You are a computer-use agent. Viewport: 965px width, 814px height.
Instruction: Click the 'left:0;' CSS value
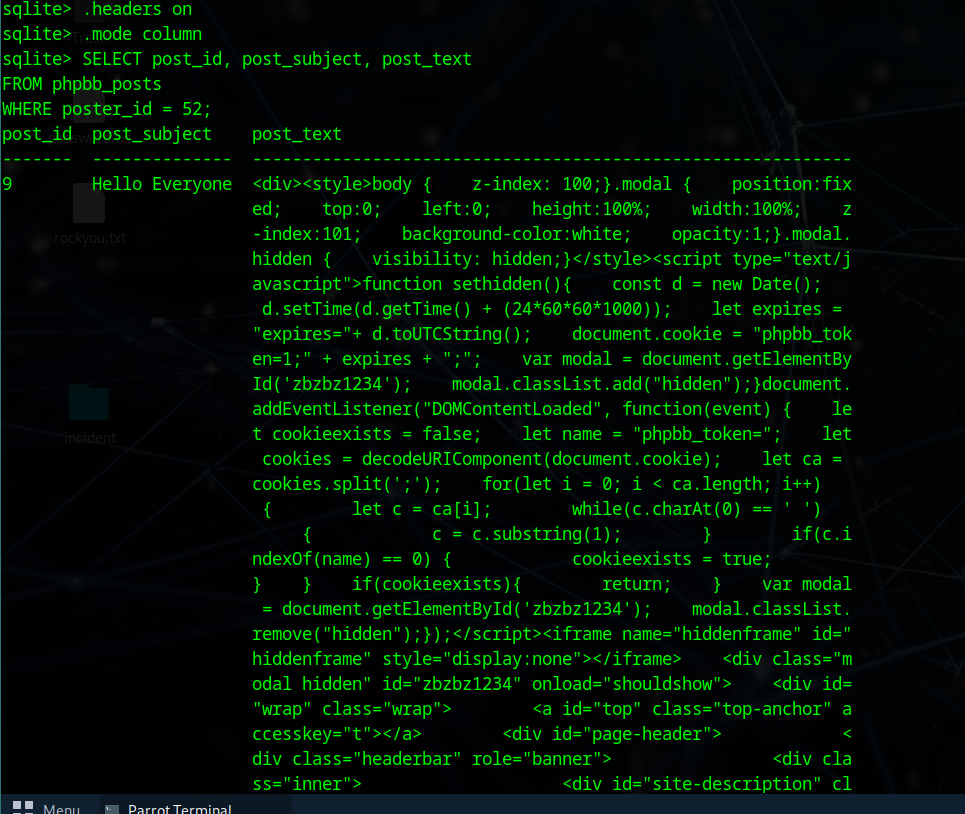point(457,209)
